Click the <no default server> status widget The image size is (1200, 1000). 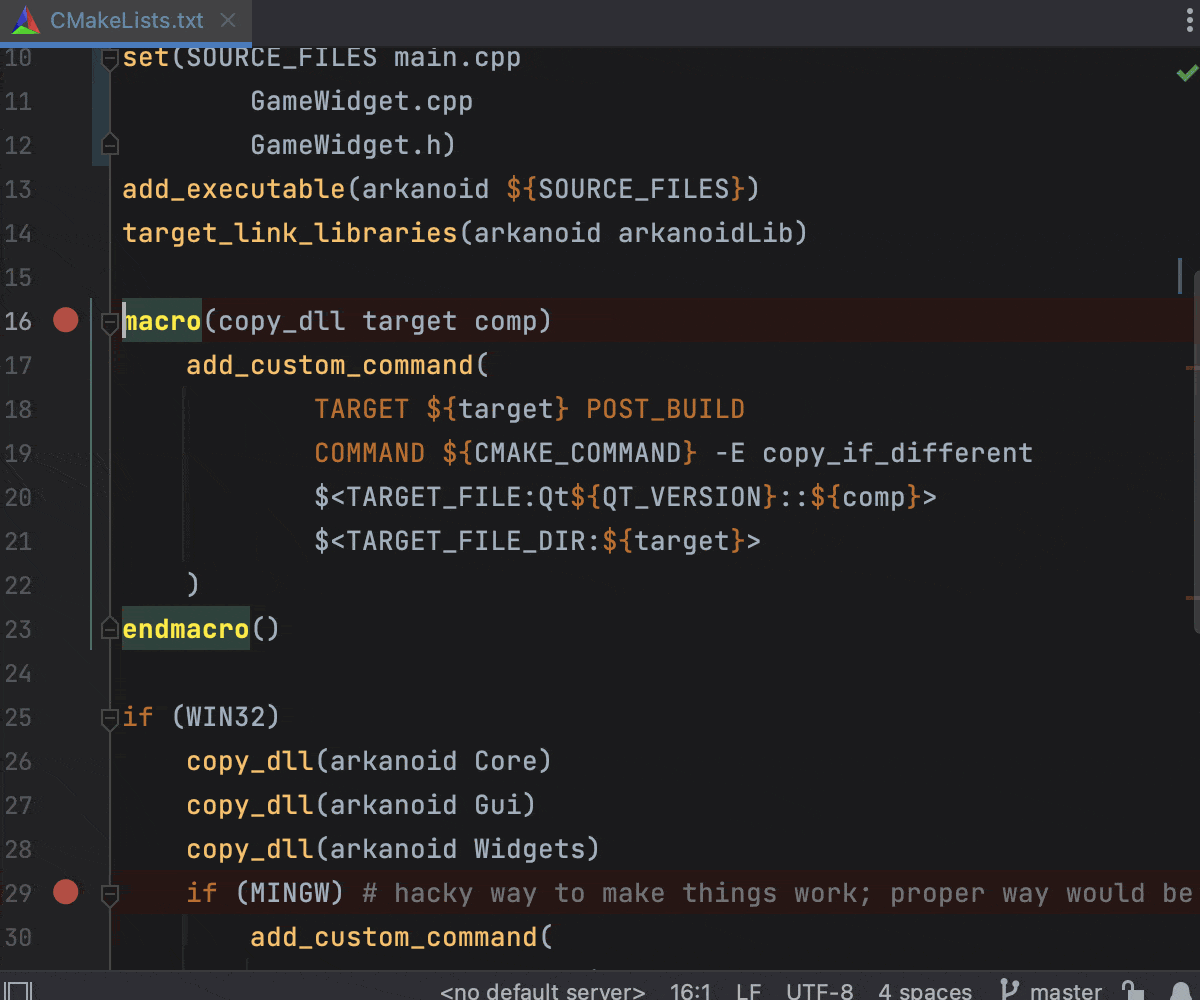[x=542, y=991]
